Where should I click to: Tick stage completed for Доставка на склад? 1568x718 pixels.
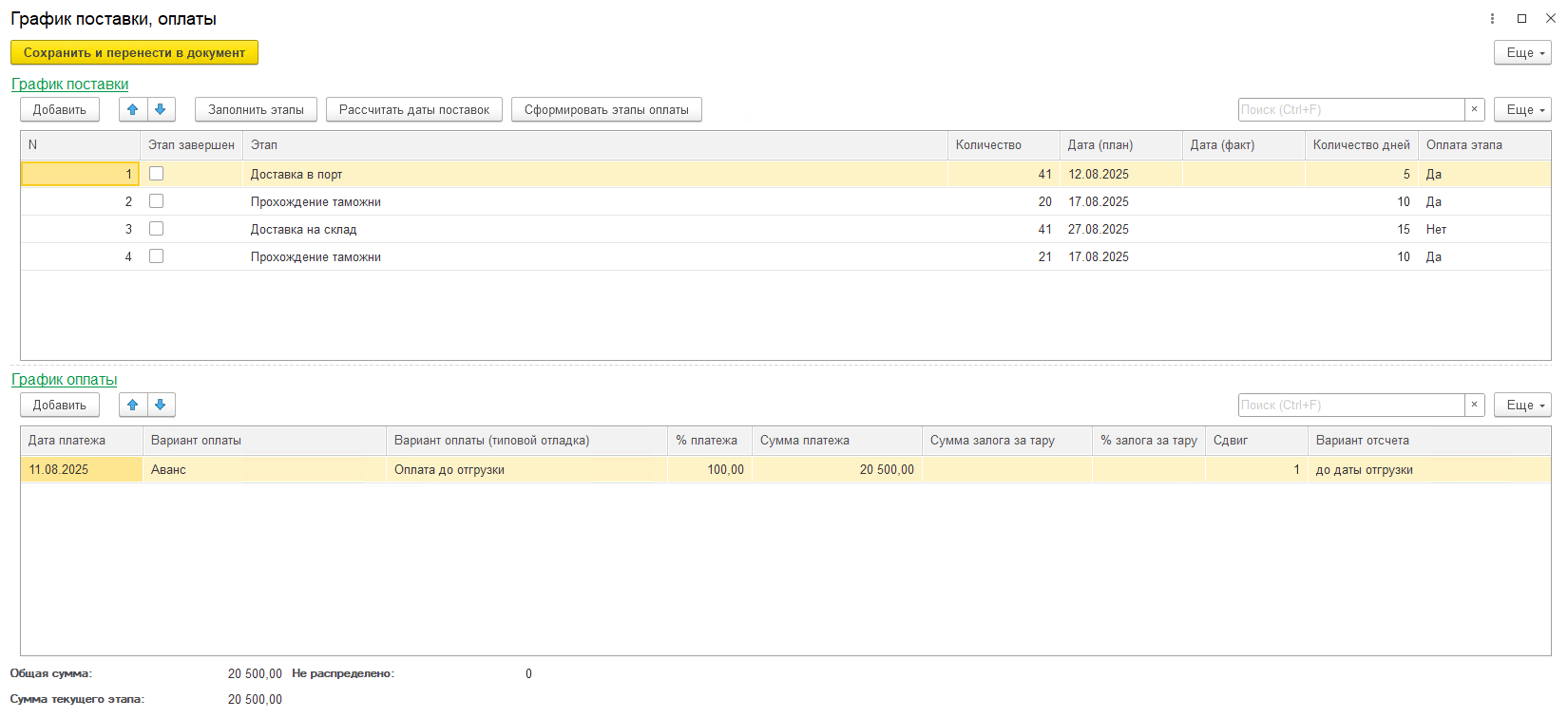tap(157, 229)
